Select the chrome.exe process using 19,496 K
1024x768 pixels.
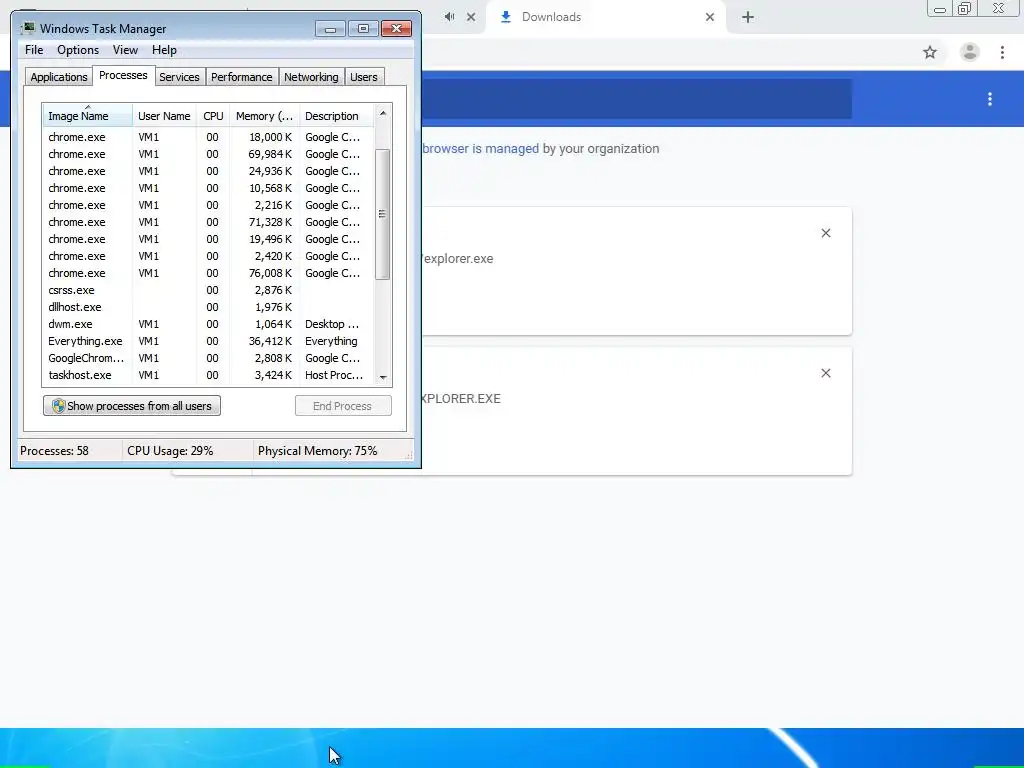point(208,239)
